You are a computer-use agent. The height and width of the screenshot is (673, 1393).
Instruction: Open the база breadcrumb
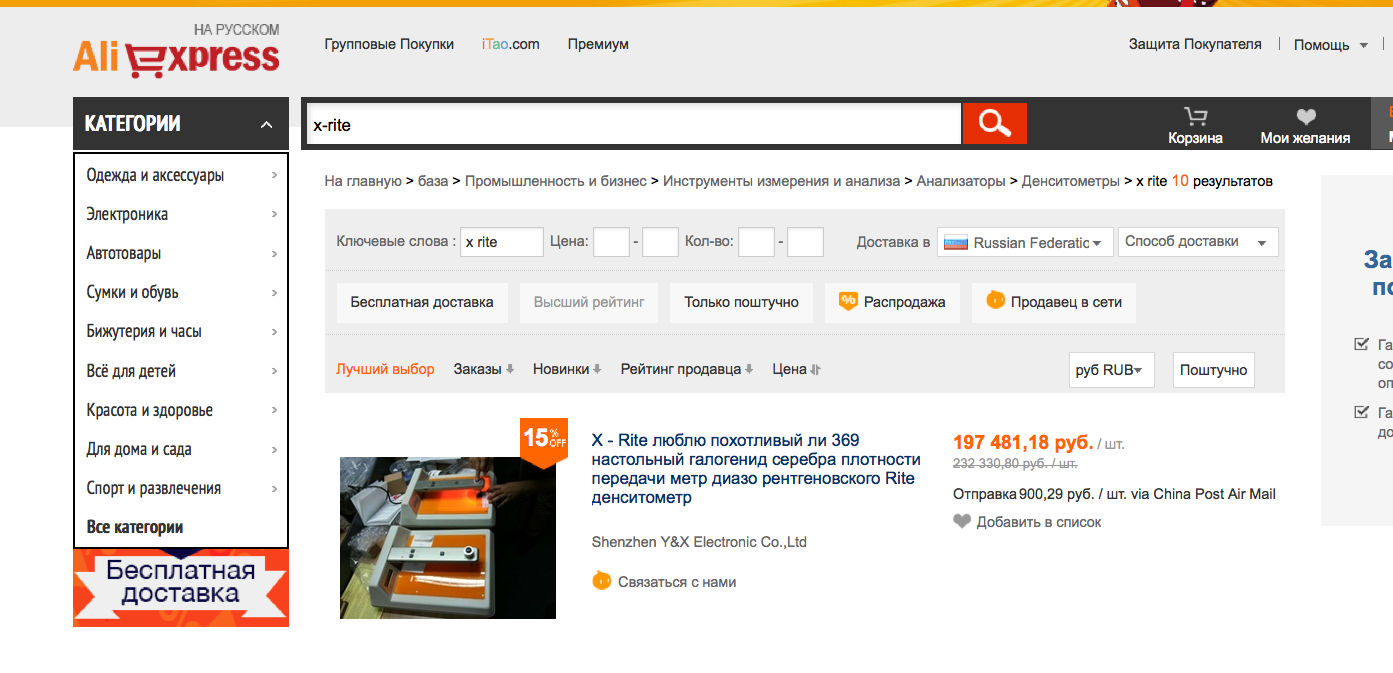point(433,181)
